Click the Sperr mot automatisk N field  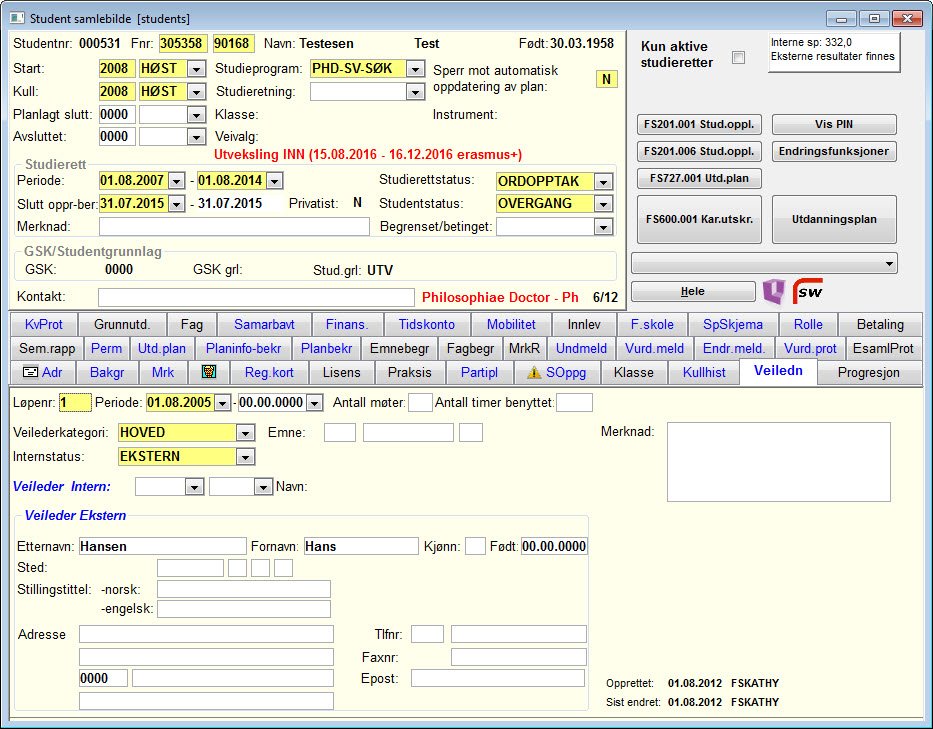pos(606,79)
